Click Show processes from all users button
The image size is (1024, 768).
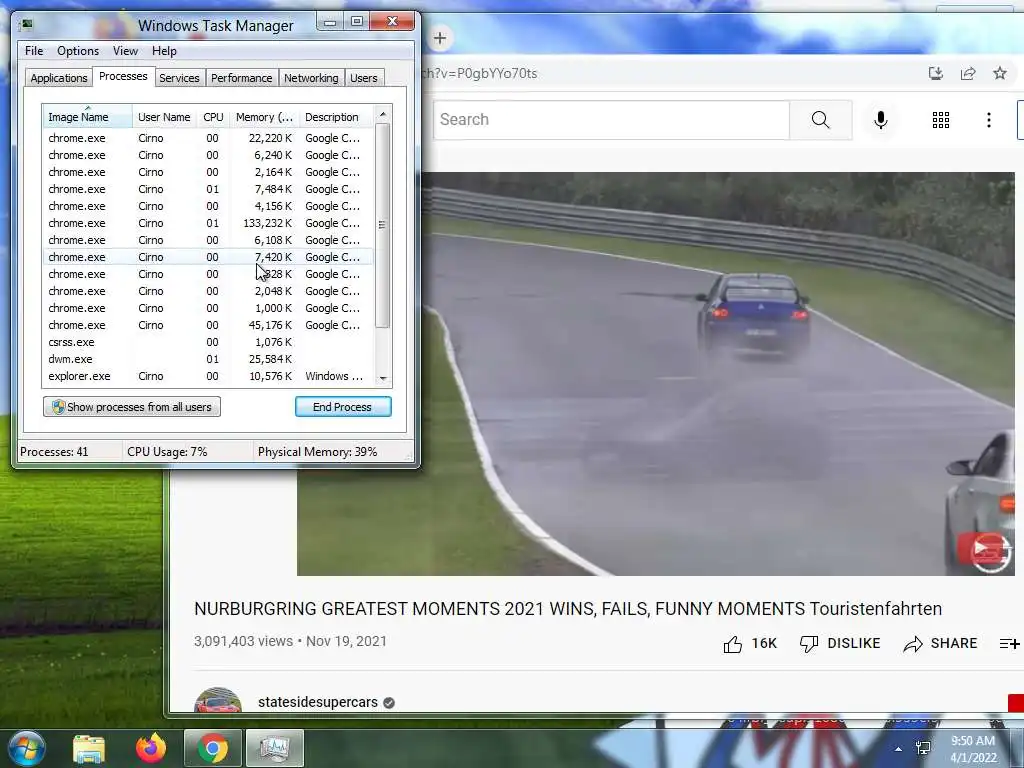[132, 407]
